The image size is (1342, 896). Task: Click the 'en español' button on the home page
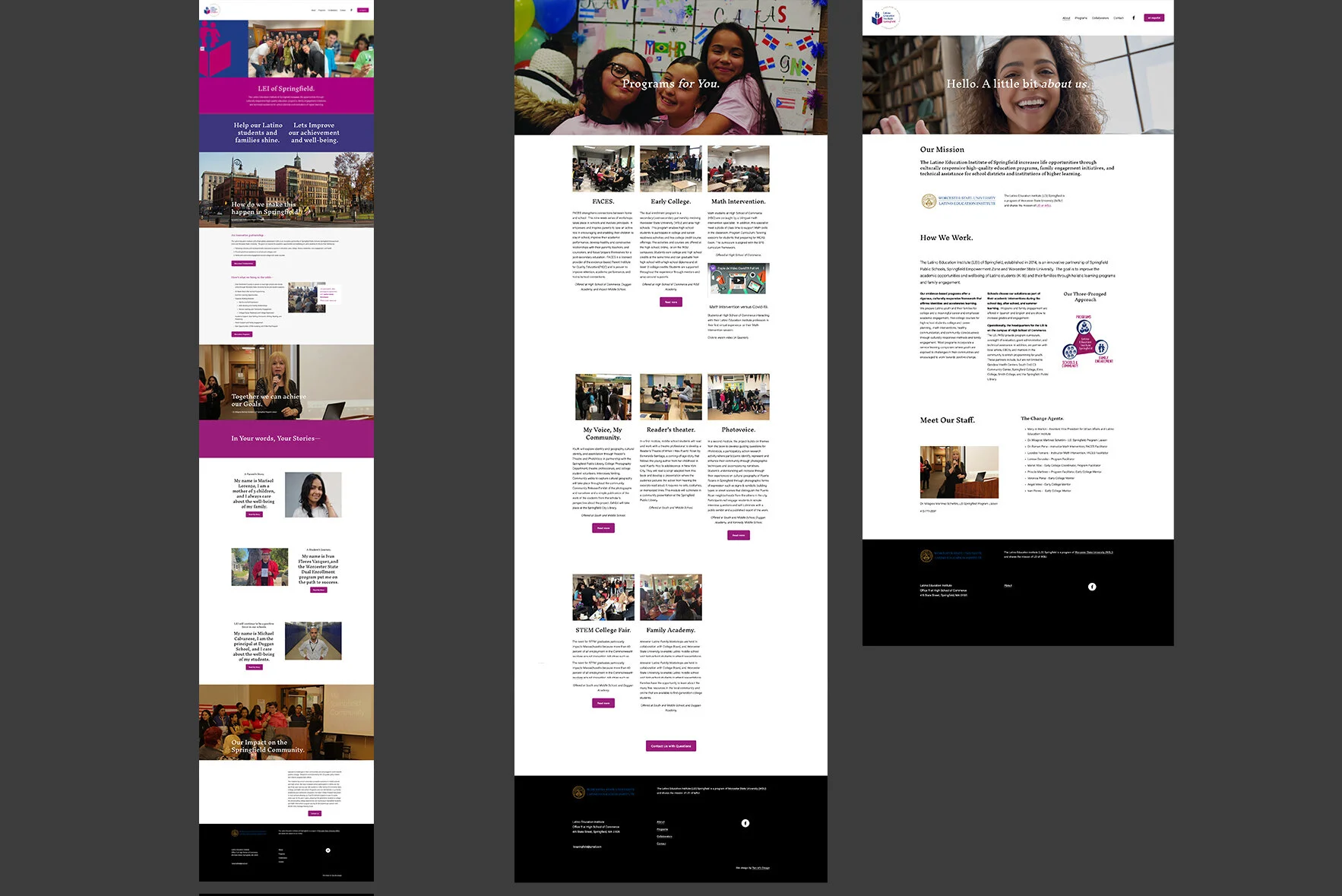pyautogui.click(x=362, y=10)
